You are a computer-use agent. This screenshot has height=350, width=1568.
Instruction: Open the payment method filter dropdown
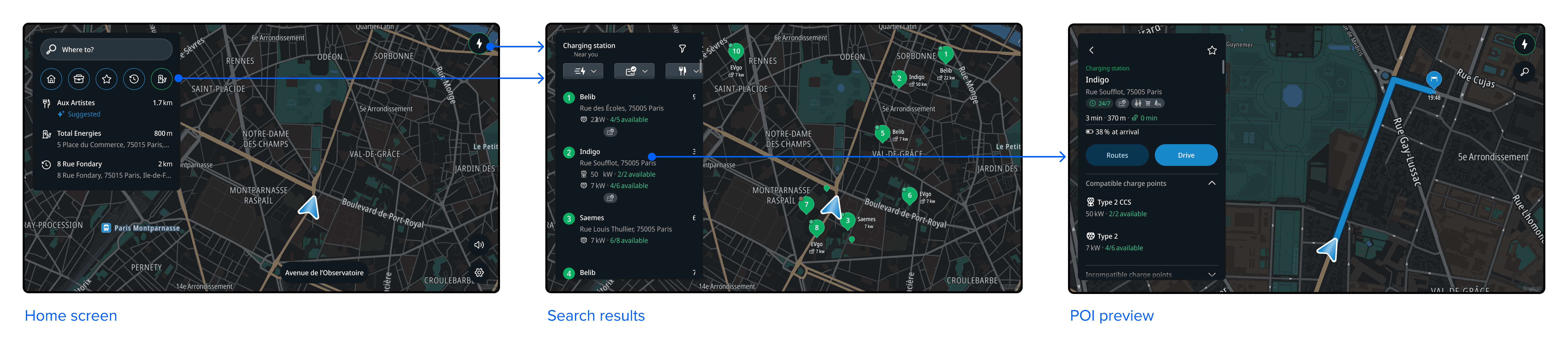click(634, 71)
